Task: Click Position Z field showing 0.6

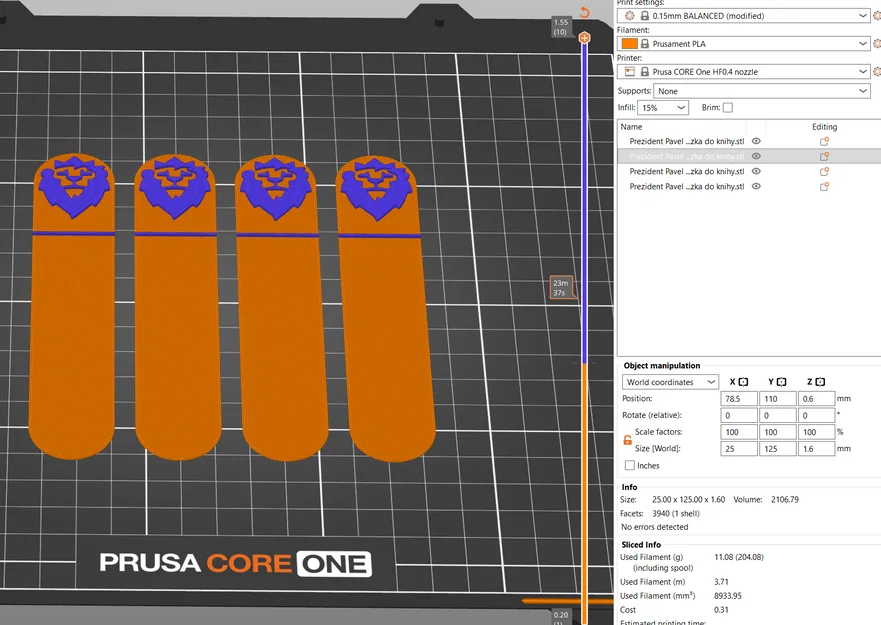Action: pos(816,398)
